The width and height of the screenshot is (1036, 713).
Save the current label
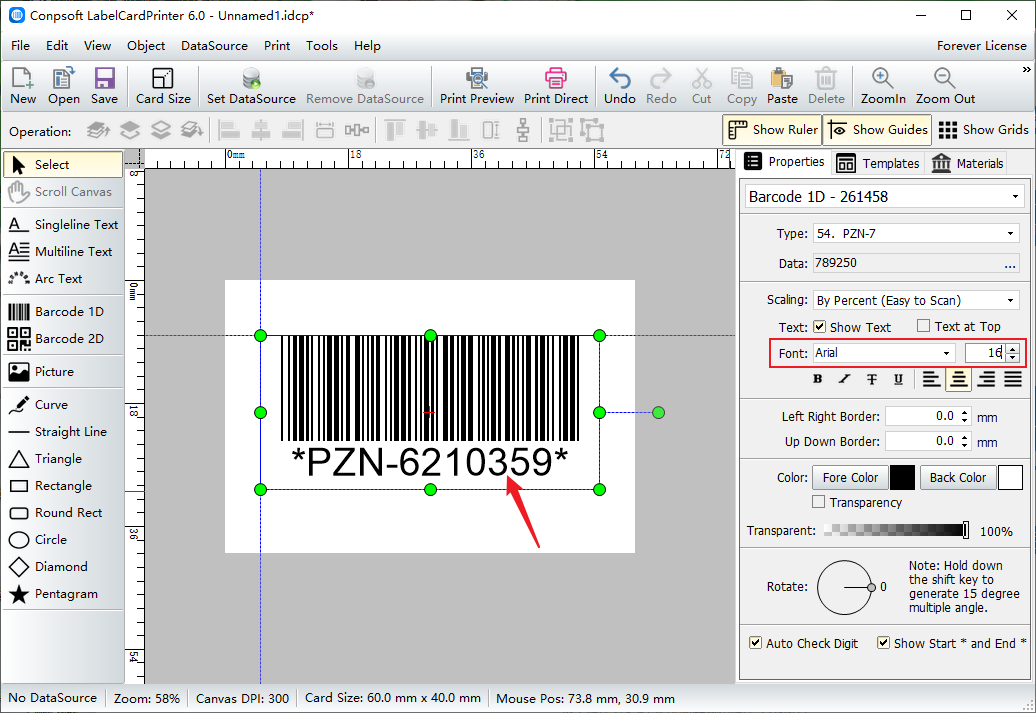point(104,86)
